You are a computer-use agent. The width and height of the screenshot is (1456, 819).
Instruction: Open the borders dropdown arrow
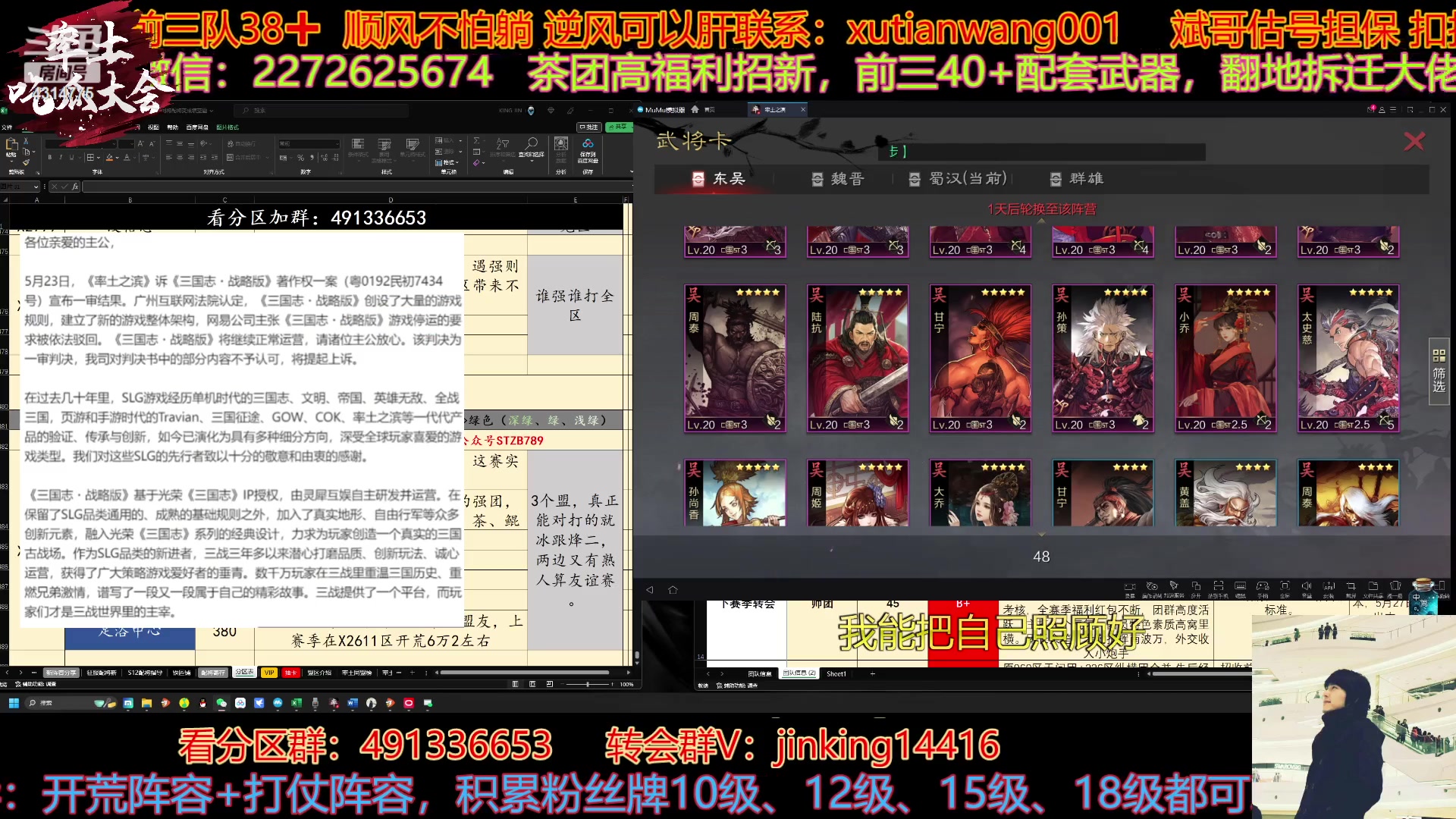click(x=99, y=158)
